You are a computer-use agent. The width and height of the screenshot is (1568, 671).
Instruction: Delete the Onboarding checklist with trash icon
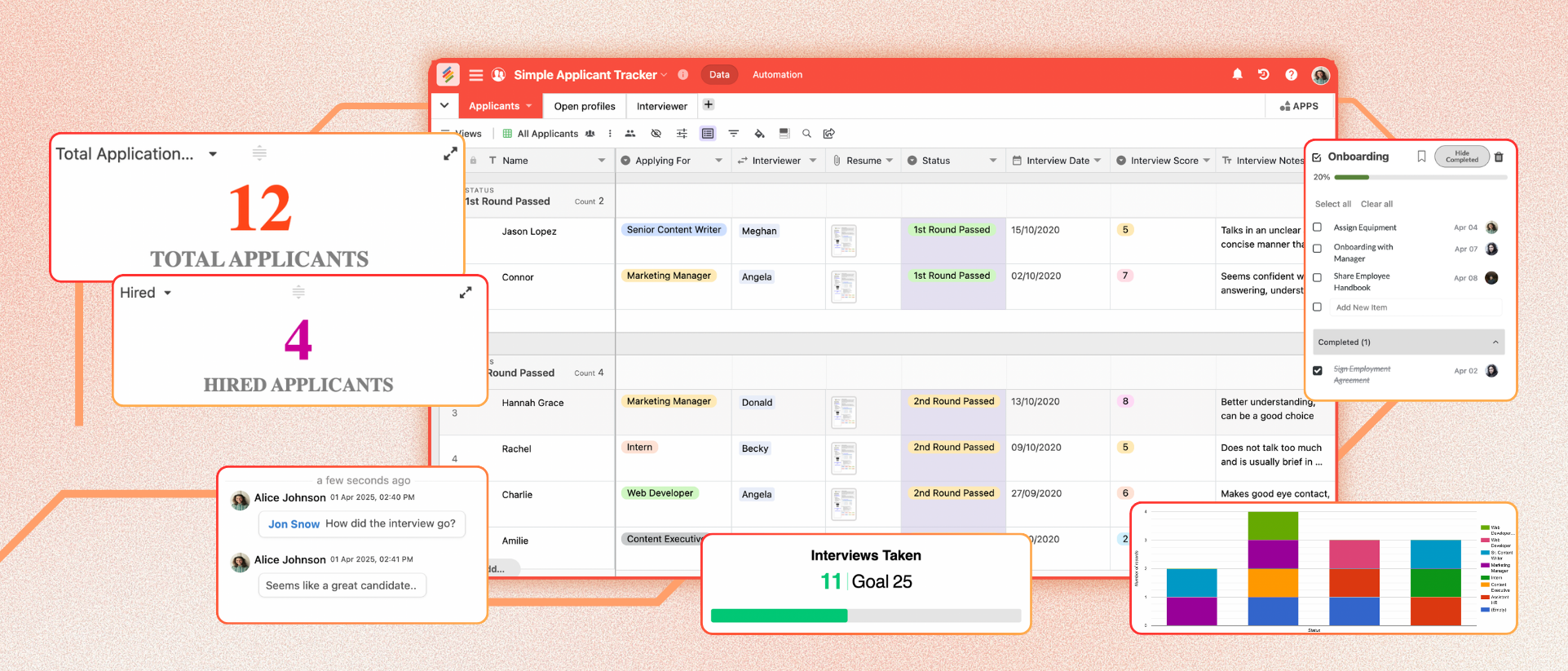click(x=1499, y=157)
